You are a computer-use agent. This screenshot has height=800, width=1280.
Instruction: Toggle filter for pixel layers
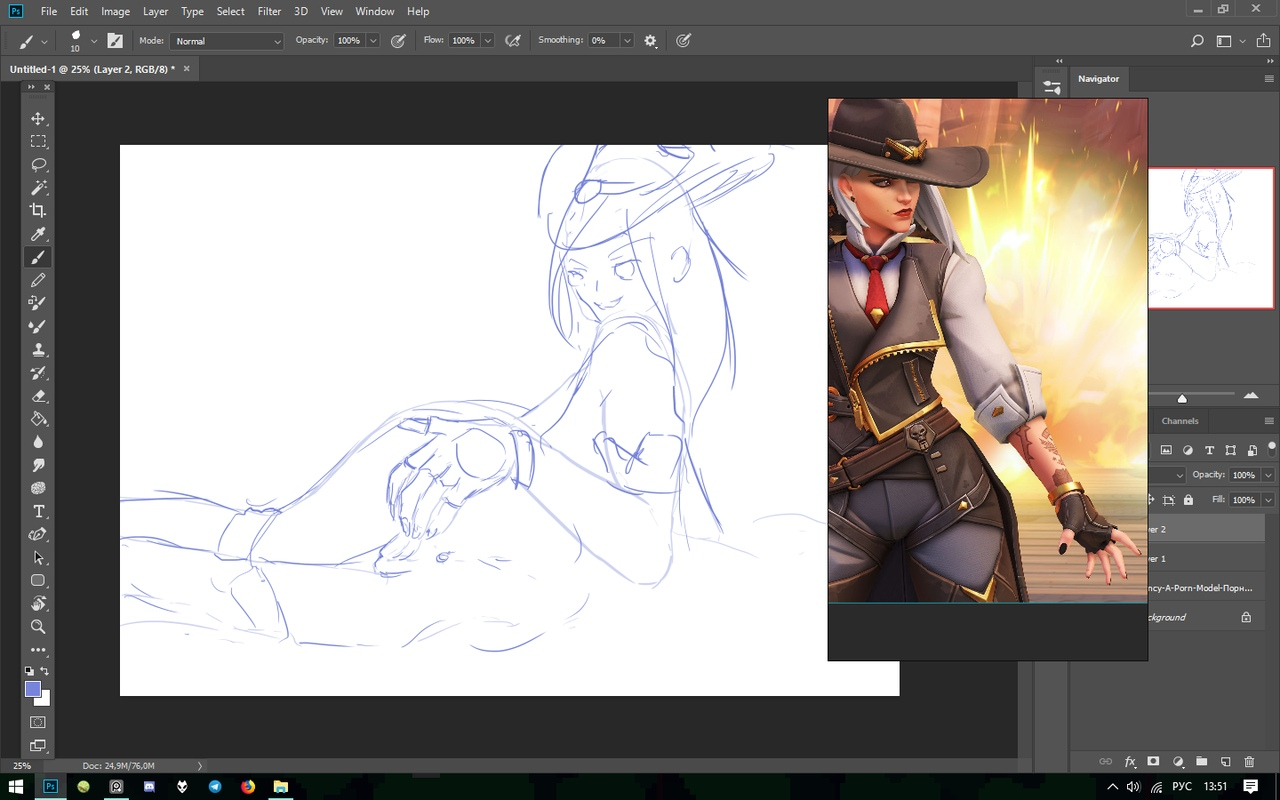(x=1166, y=450)
